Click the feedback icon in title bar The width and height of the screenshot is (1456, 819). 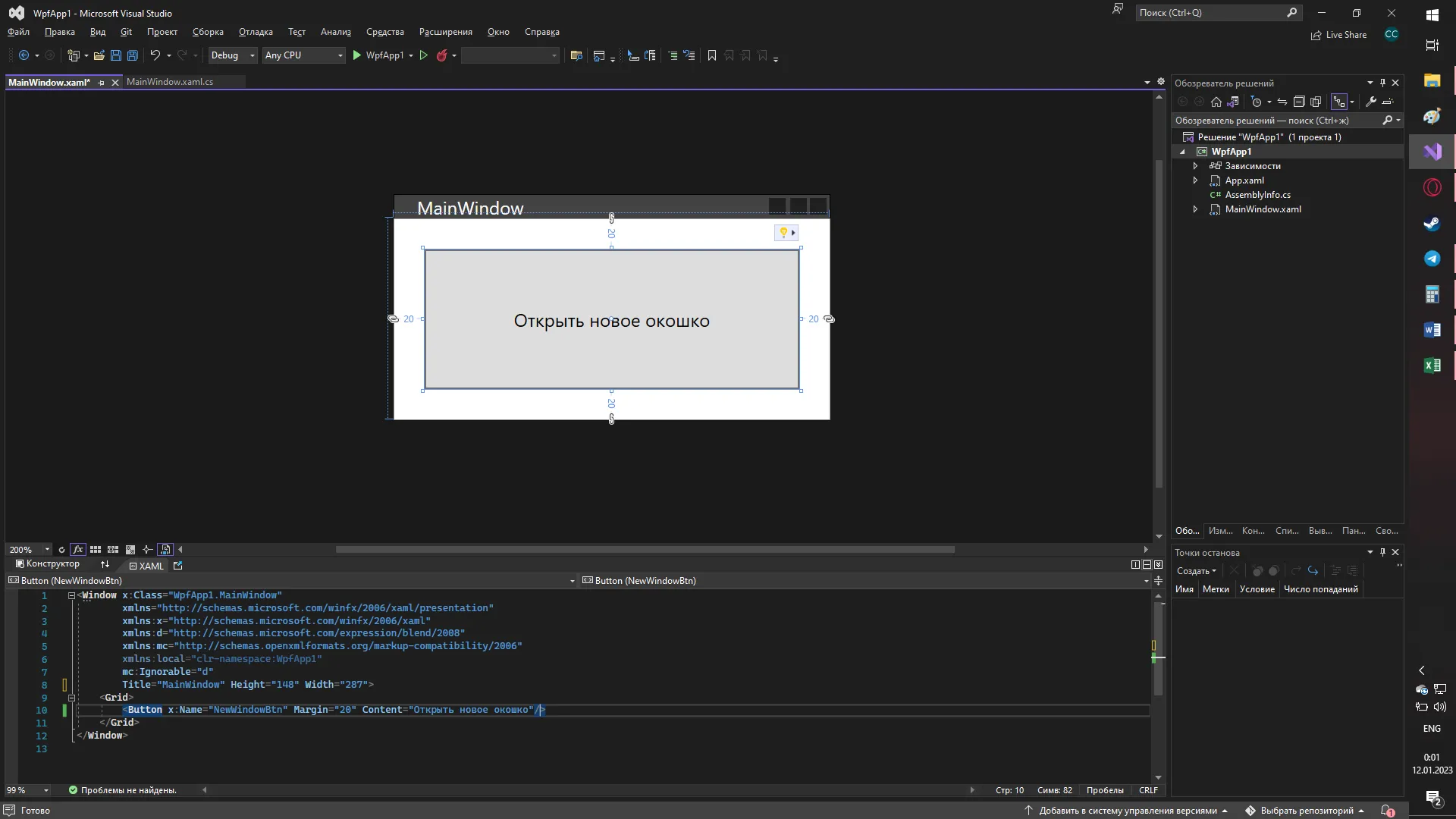point(1118,10)
